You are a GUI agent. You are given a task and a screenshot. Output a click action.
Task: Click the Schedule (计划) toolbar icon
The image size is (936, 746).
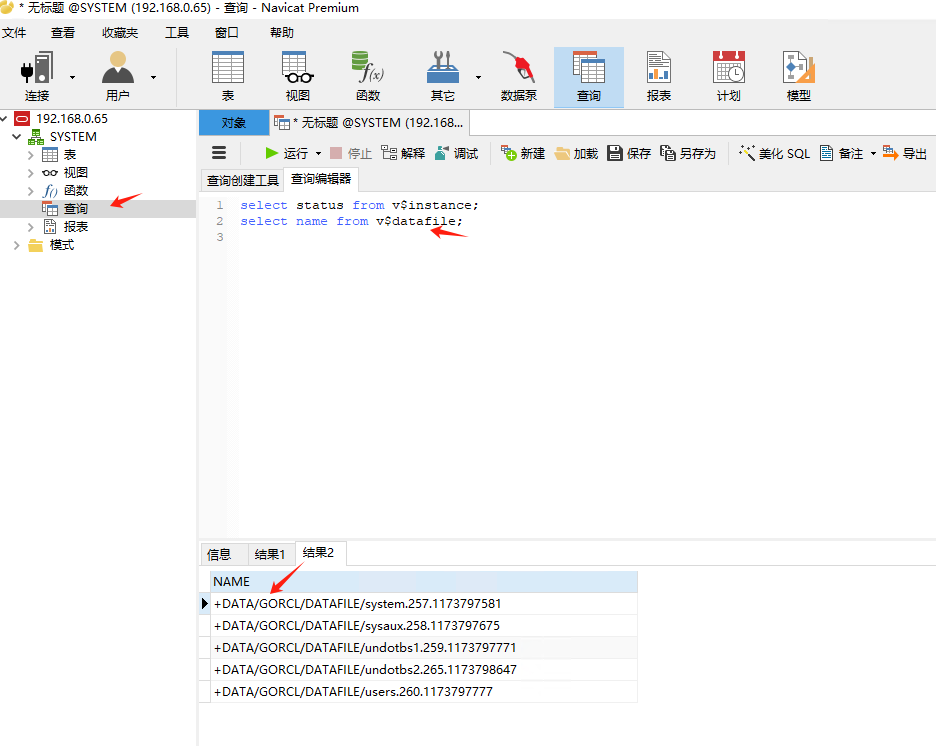729,67
